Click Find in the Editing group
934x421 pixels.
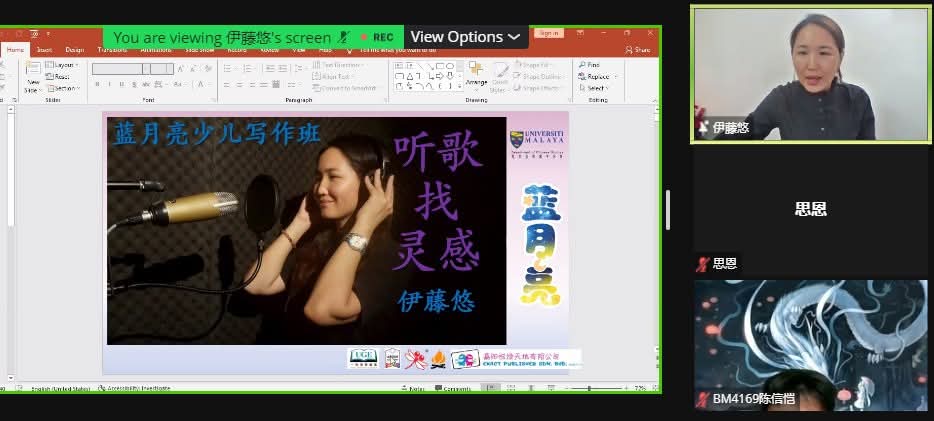(x=589, y=64)
